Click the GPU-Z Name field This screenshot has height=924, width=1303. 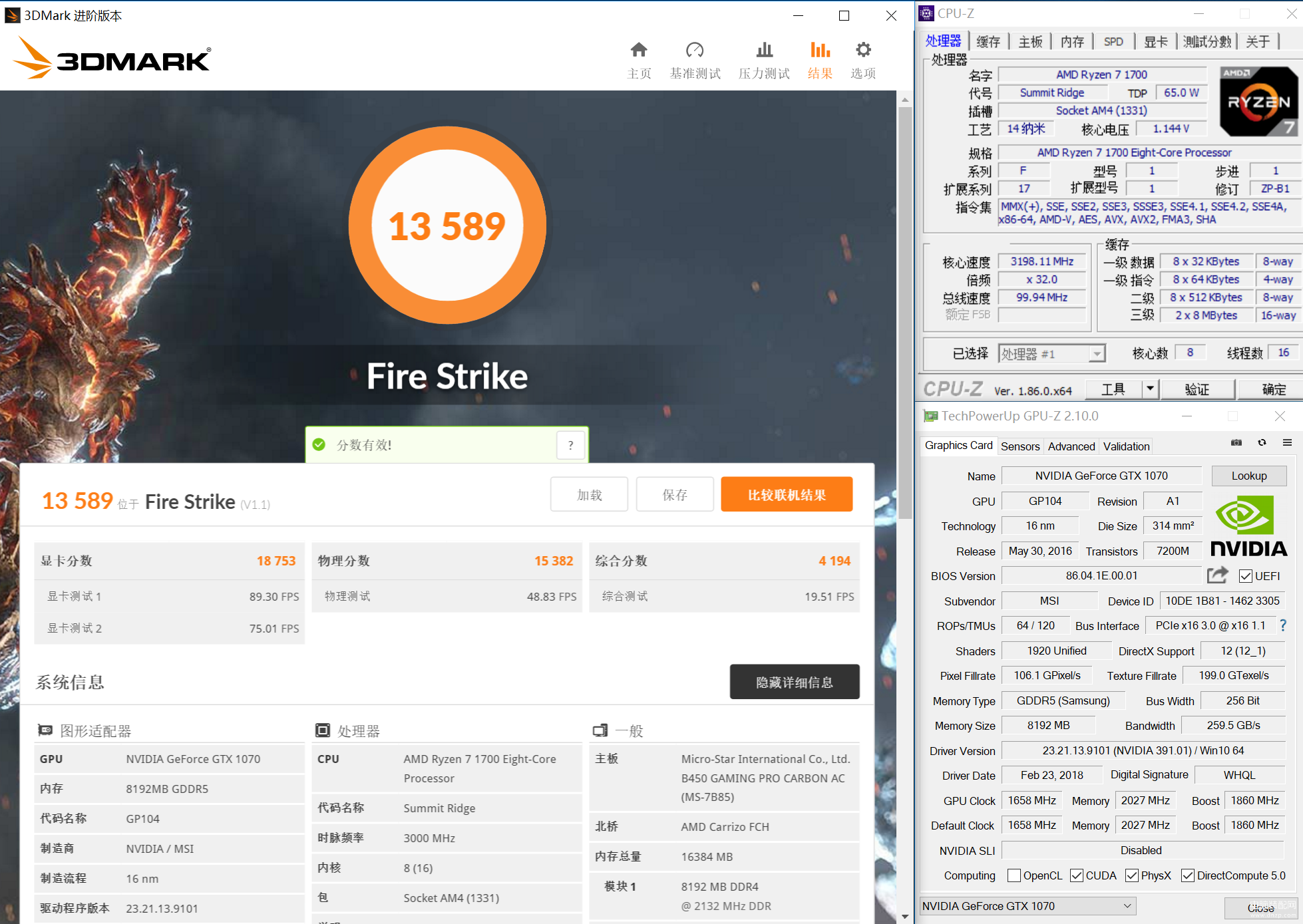click(x=1101, y=476)
